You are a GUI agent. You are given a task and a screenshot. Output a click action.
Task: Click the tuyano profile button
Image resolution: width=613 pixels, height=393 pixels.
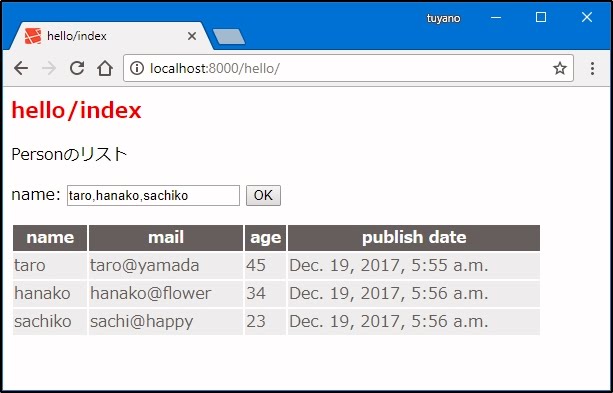pos(443,18)
